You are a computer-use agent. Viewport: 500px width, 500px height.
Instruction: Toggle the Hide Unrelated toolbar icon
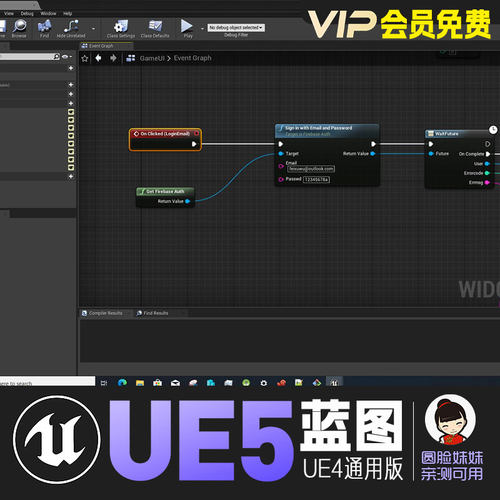pos(71,28)
